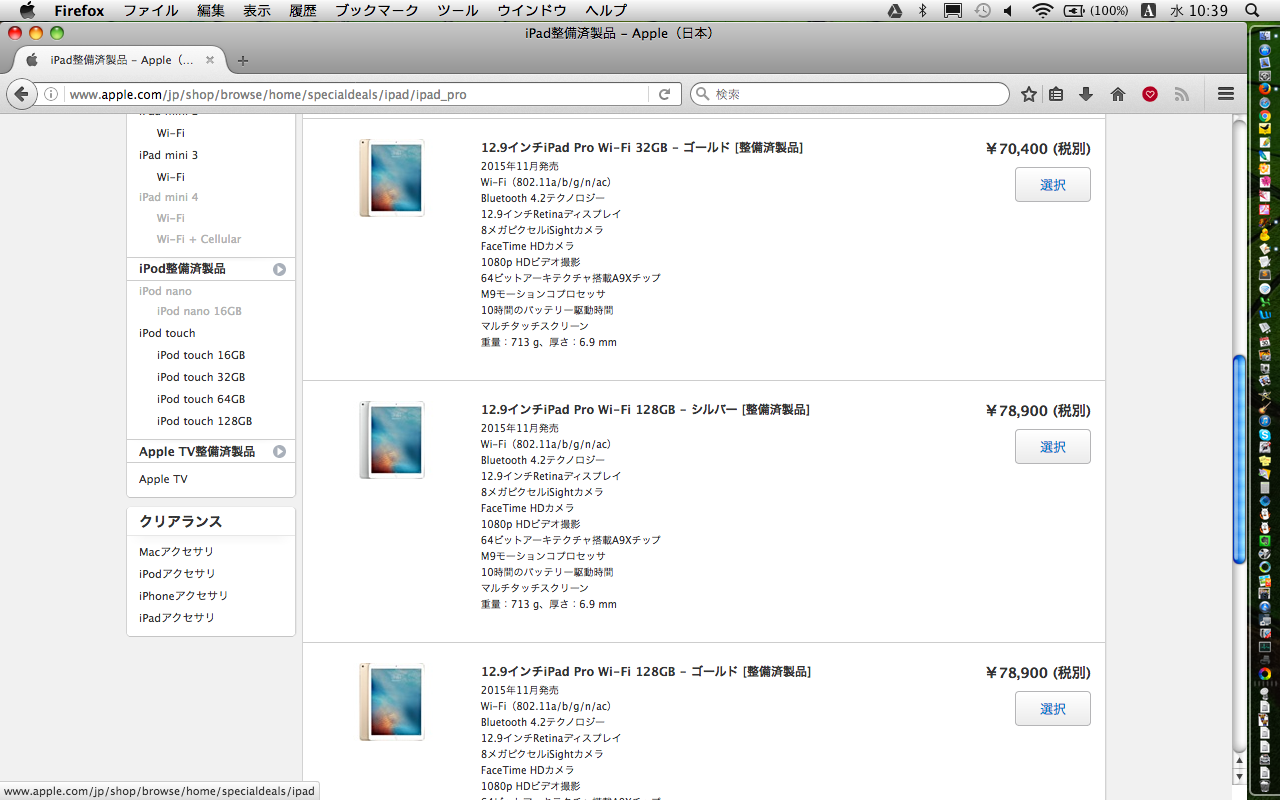Open the ツール menu
Viewport: 1280px width, 800px height.
[458, 10]
